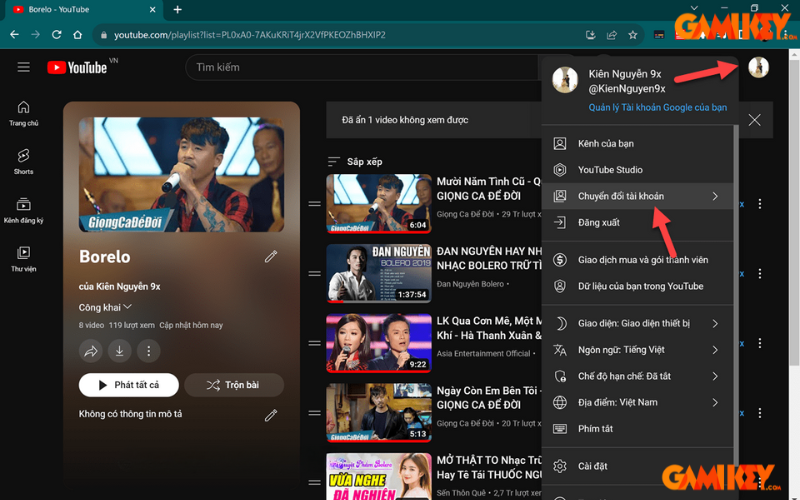Click Quản lý Tài khoản Google của bạn link
800x500 pixels.
pos(658,108)
